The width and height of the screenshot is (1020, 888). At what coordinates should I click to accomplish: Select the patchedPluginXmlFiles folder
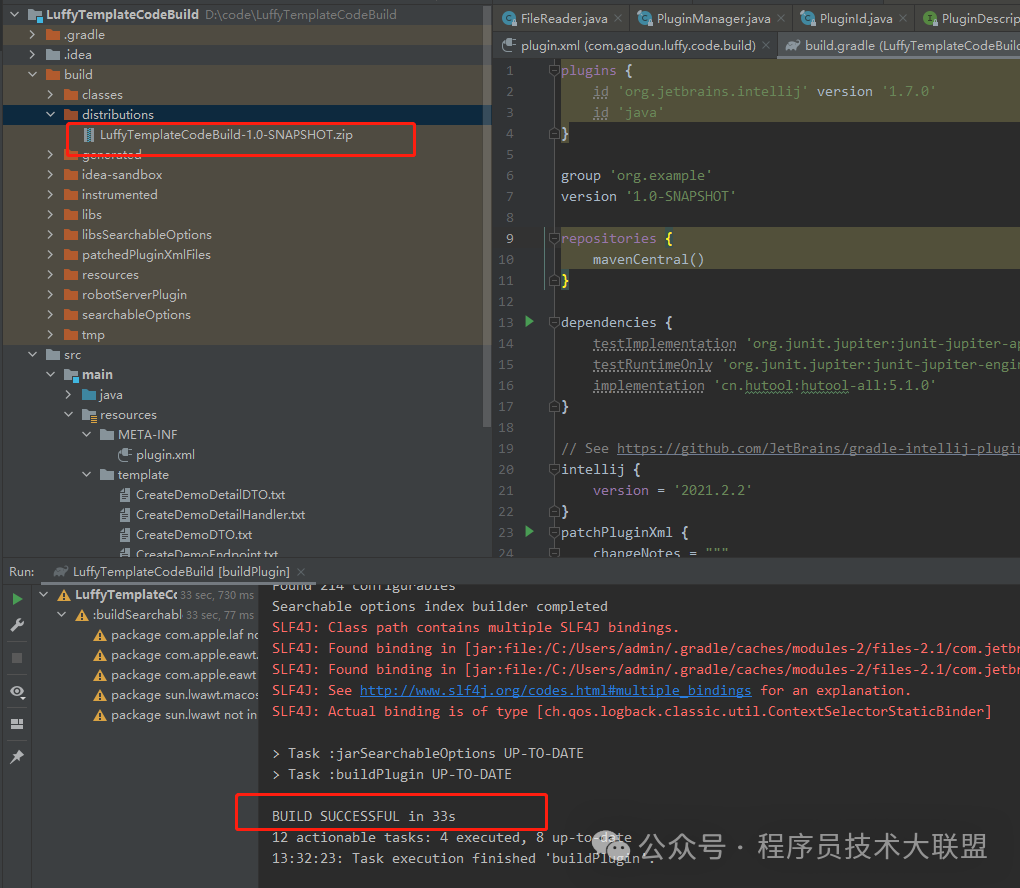146,255
